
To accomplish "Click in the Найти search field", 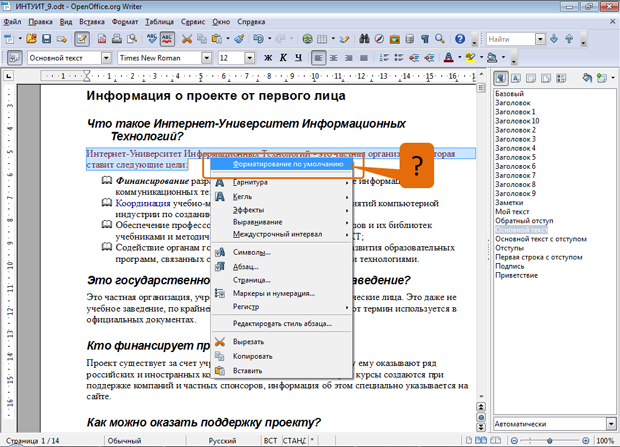I will pyautogui.click(x=510, y=39).
